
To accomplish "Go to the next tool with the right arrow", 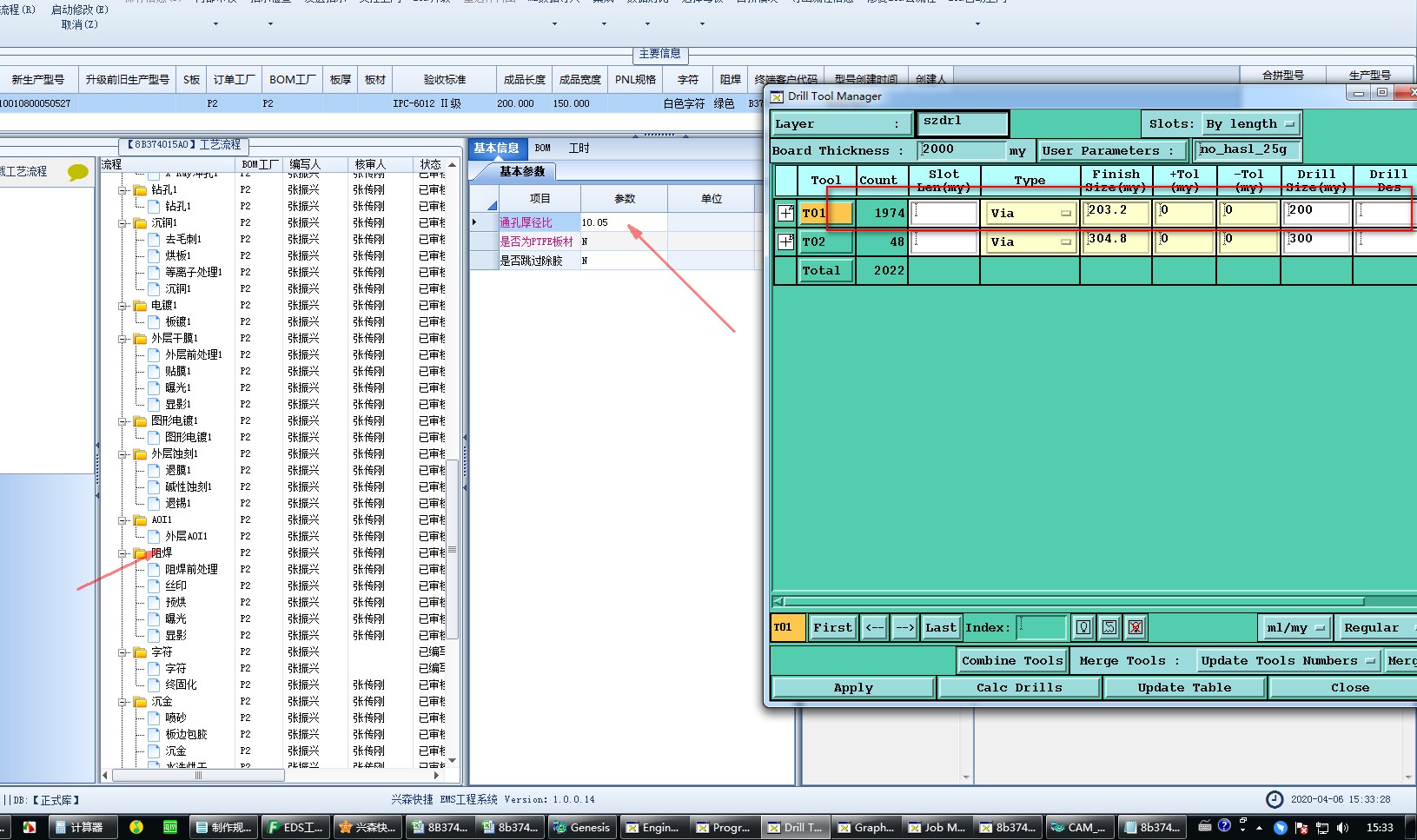I will click(x=904, y=627).
